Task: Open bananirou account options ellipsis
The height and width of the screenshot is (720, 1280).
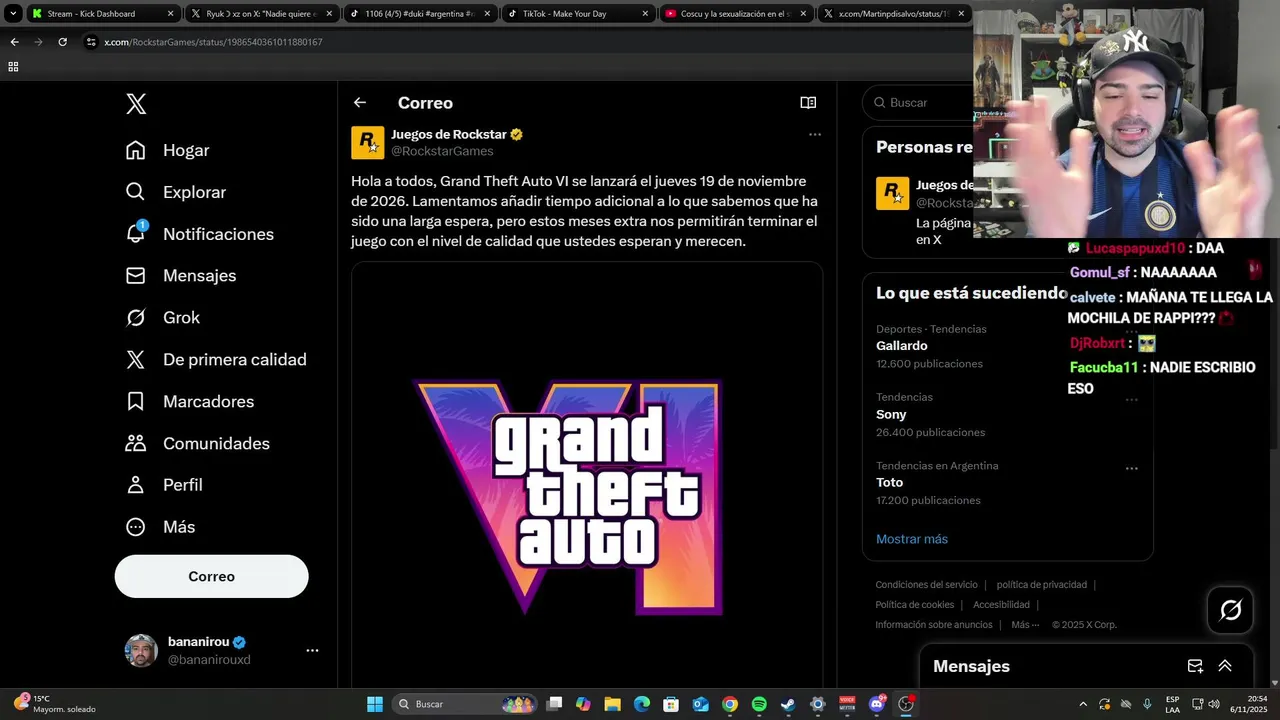Action: 312,650
